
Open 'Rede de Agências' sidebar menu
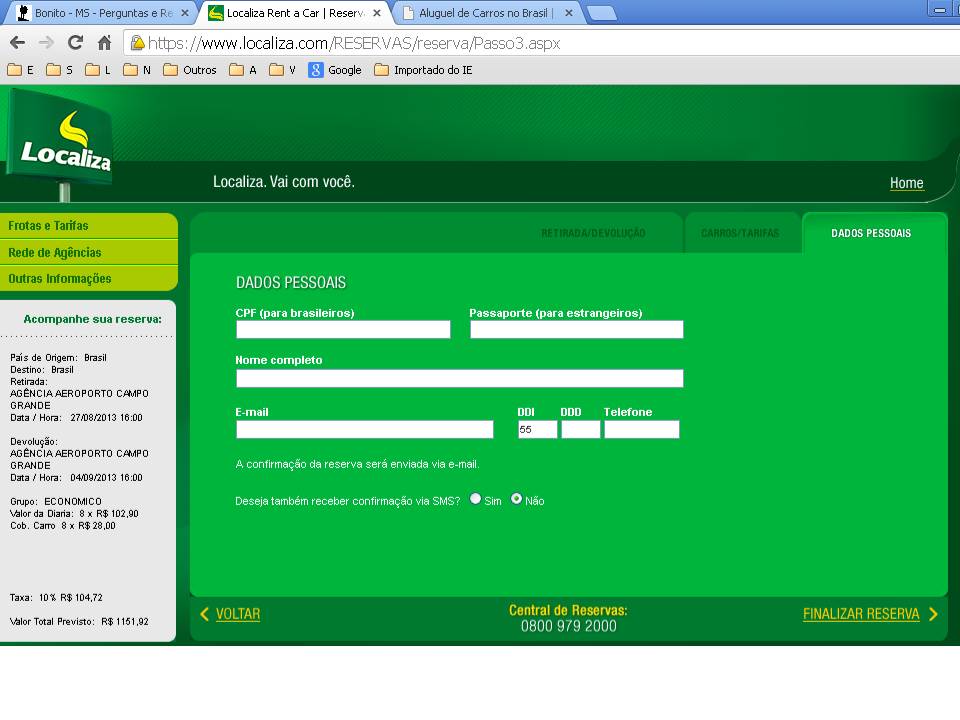pyautogui.click(x=89, y=252)
